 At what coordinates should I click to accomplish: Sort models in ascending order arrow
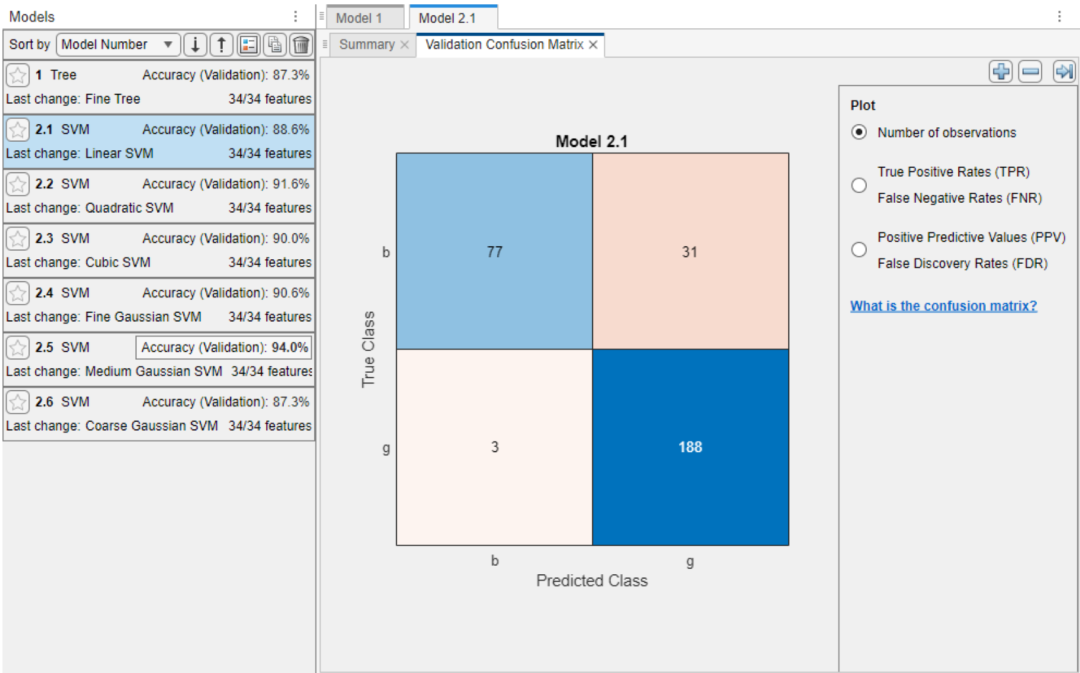[221, 45]
